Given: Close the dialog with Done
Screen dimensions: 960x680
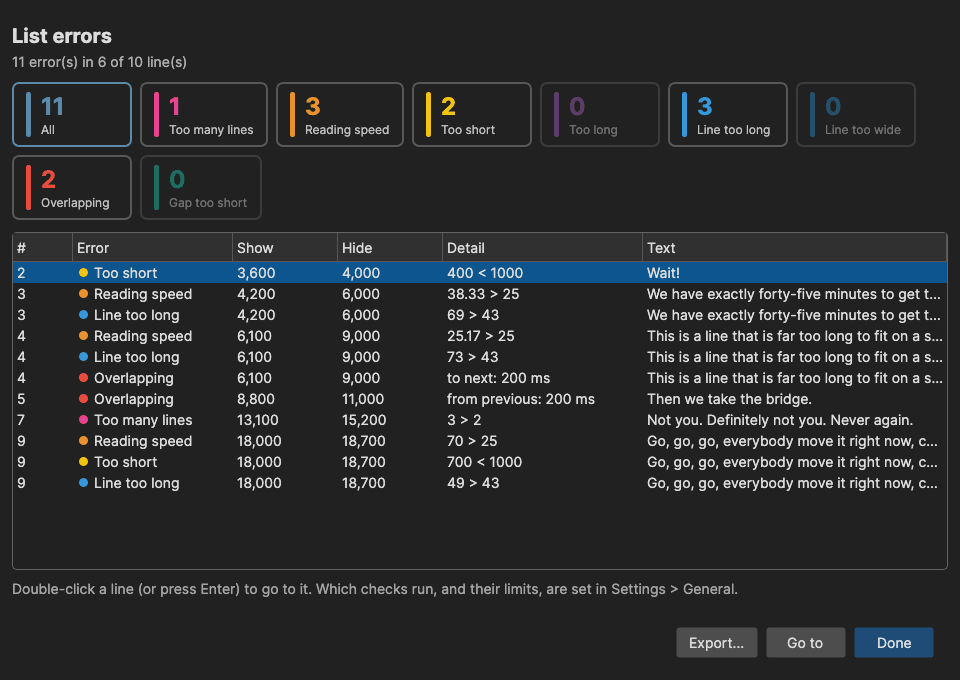Looking at the screenshot, I should tap(894, 643).
